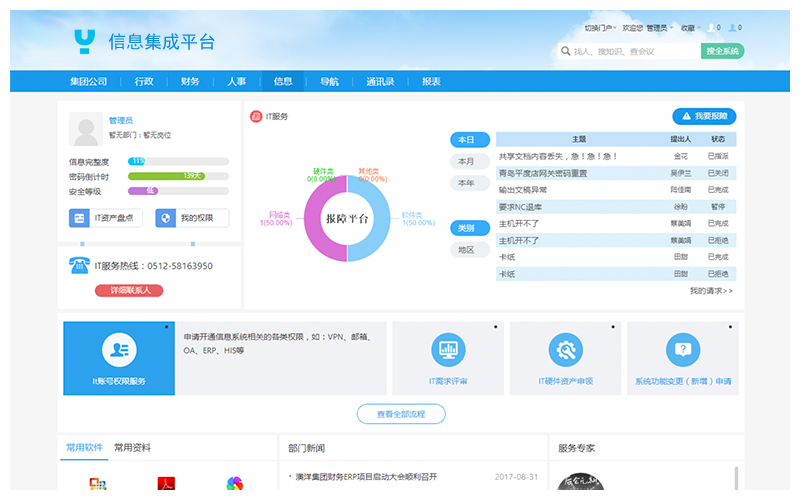Open the 管理员 user dropdown
This screenshot has height=500, width=800.
click(x=659, y=28)
